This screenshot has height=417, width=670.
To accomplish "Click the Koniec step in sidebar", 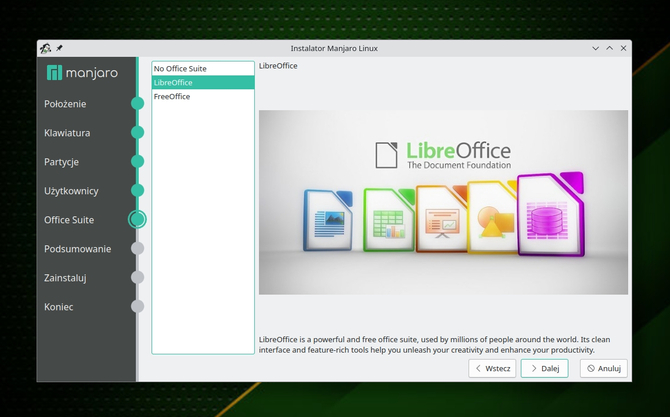I will click(59, 307).
